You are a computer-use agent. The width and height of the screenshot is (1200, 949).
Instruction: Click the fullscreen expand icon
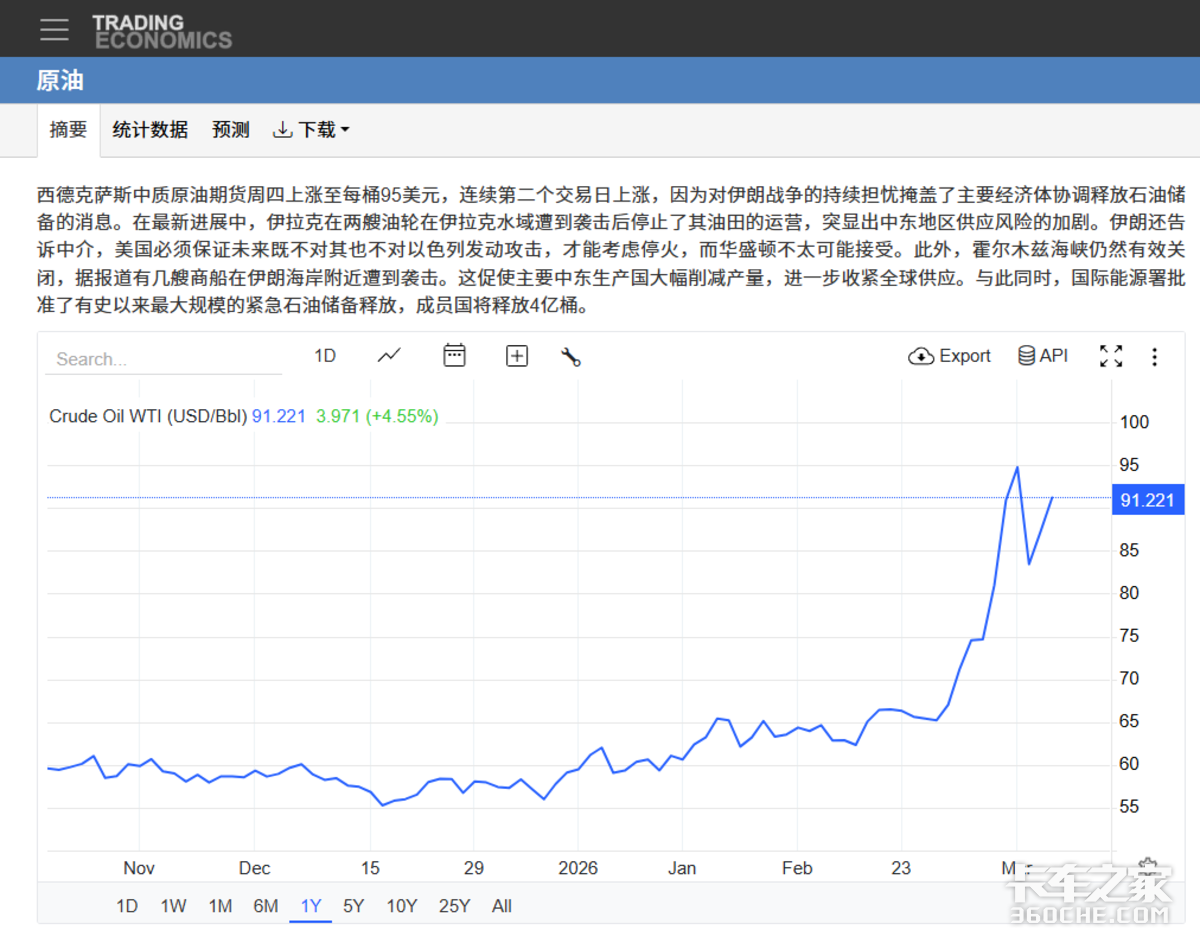[x=1111, y=356]
